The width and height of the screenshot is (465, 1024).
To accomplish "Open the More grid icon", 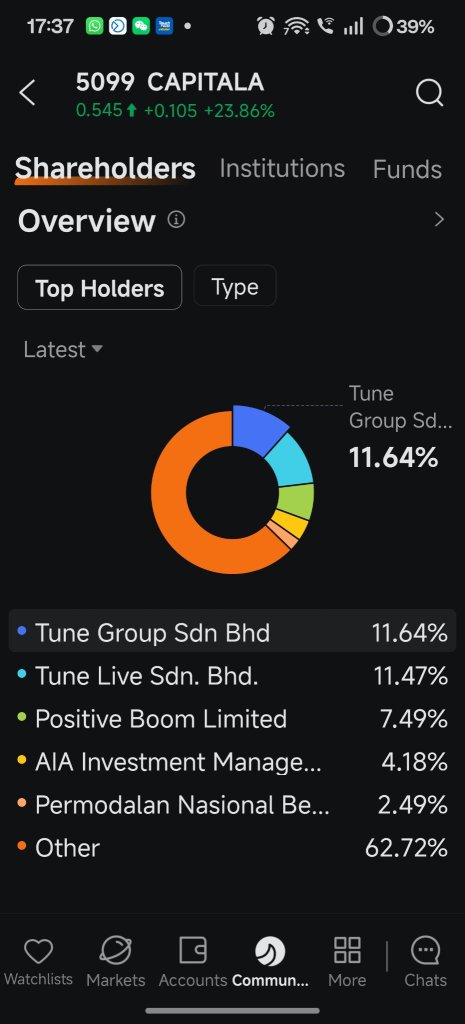I will pos(347,950).
